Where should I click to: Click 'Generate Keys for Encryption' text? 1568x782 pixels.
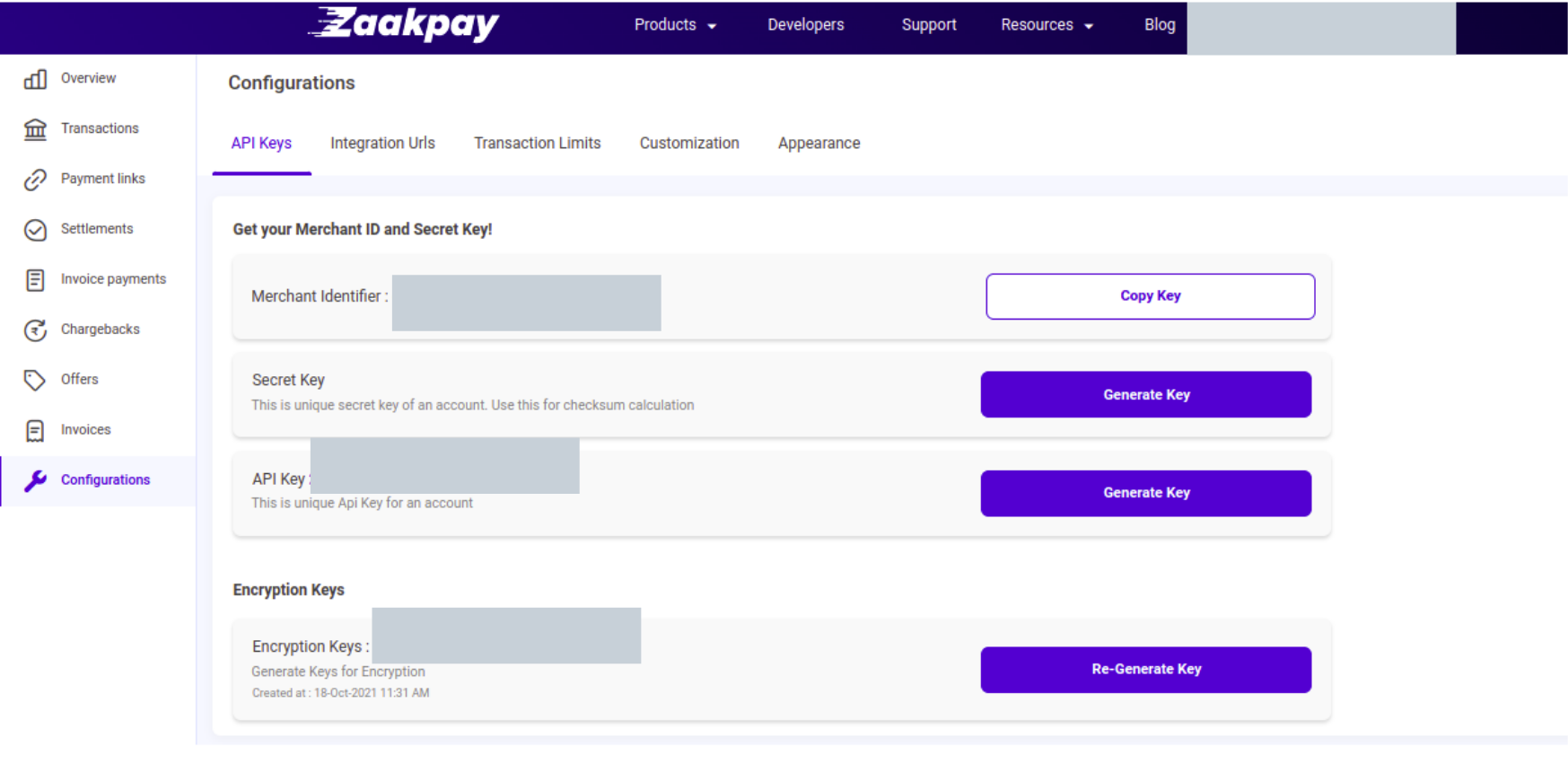click(337, 672)
